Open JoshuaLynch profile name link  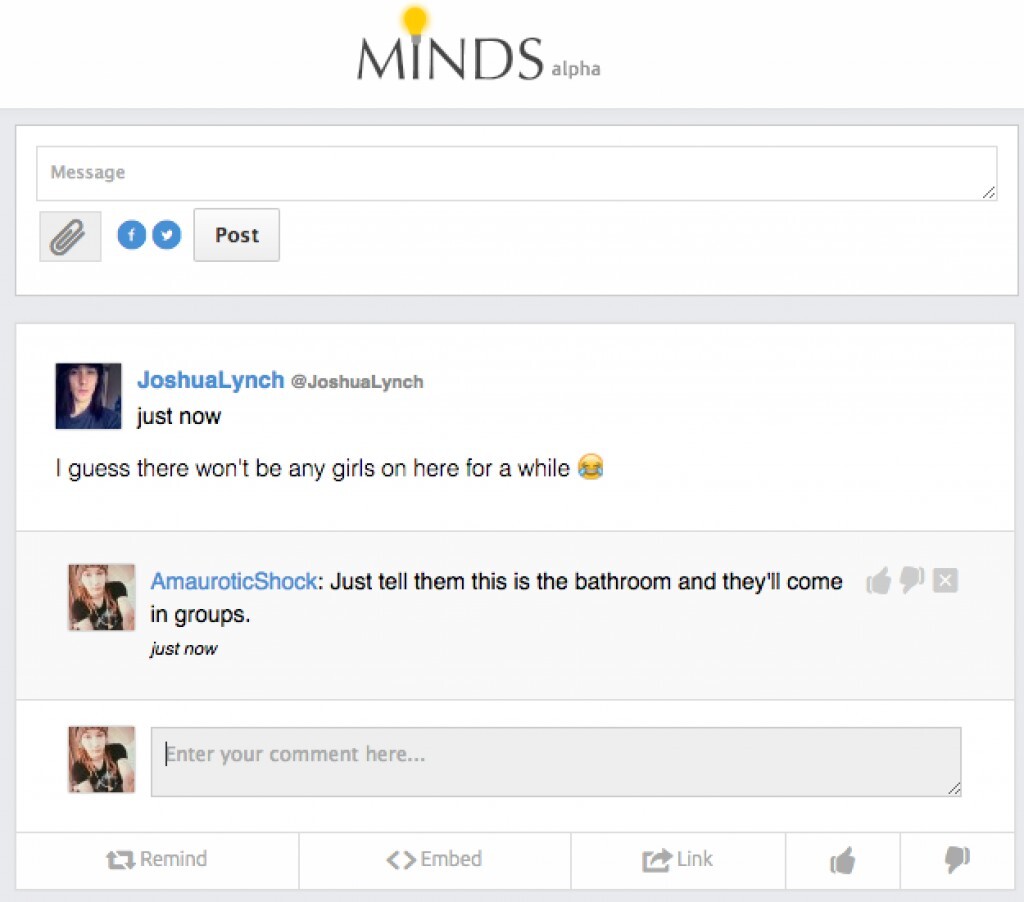coord(210,379)
